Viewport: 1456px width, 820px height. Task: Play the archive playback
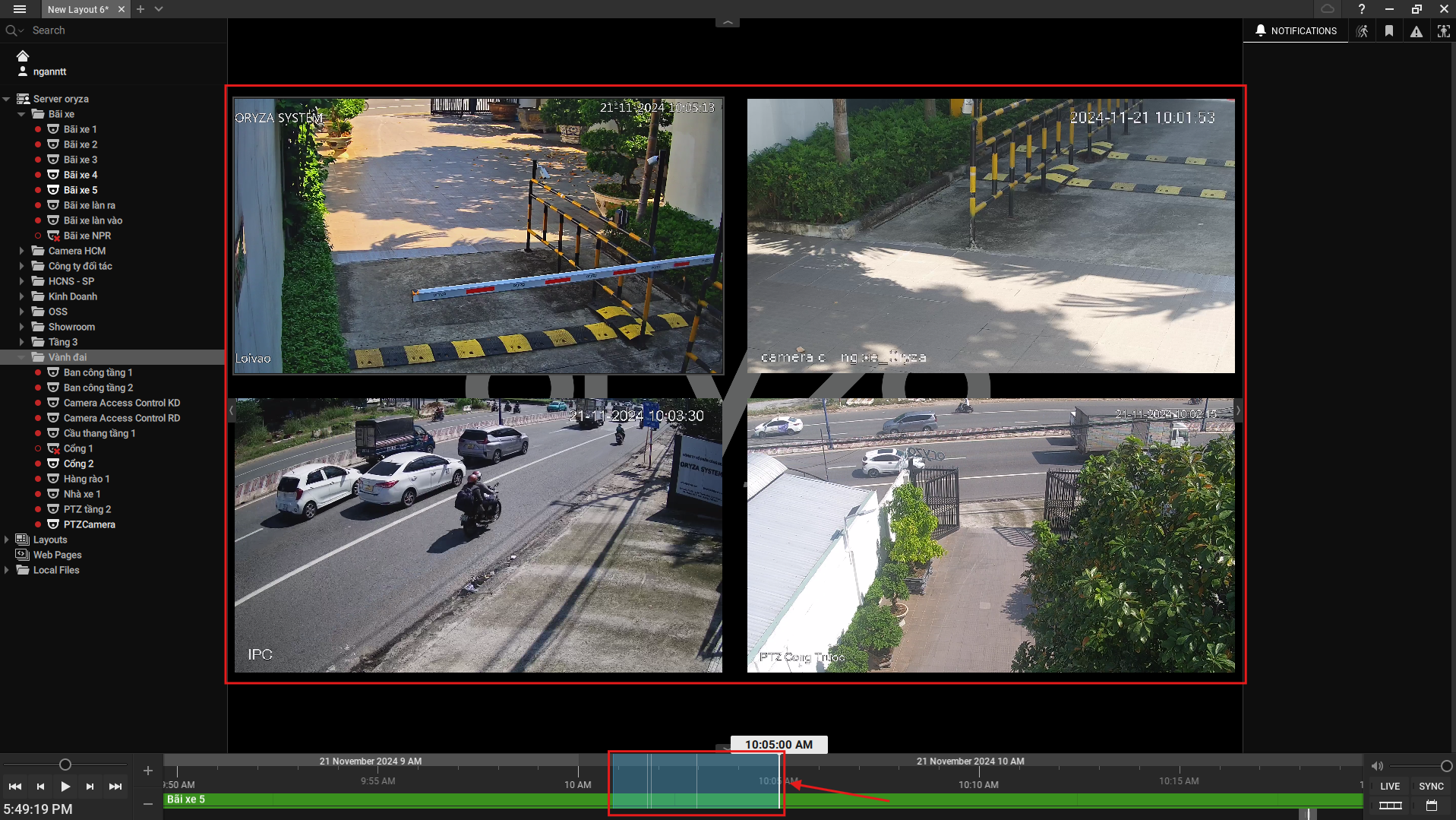65,787
